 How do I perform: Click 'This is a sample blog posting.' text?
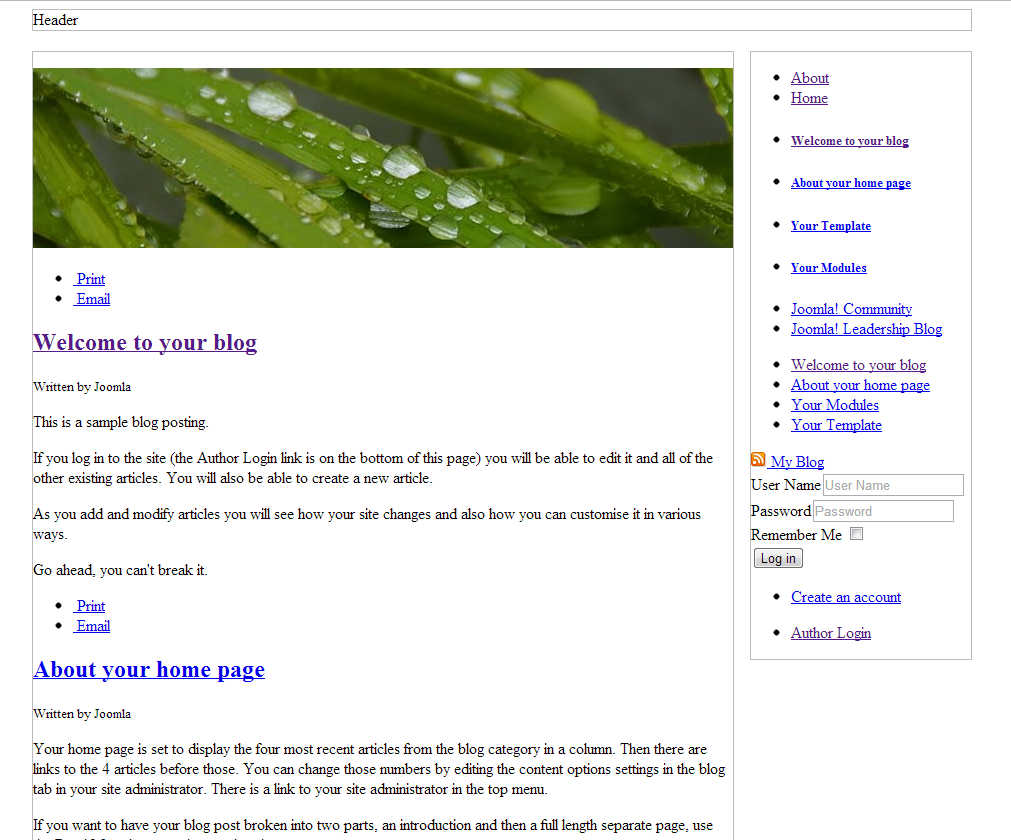pyautogui.click(x=121, y=422)
